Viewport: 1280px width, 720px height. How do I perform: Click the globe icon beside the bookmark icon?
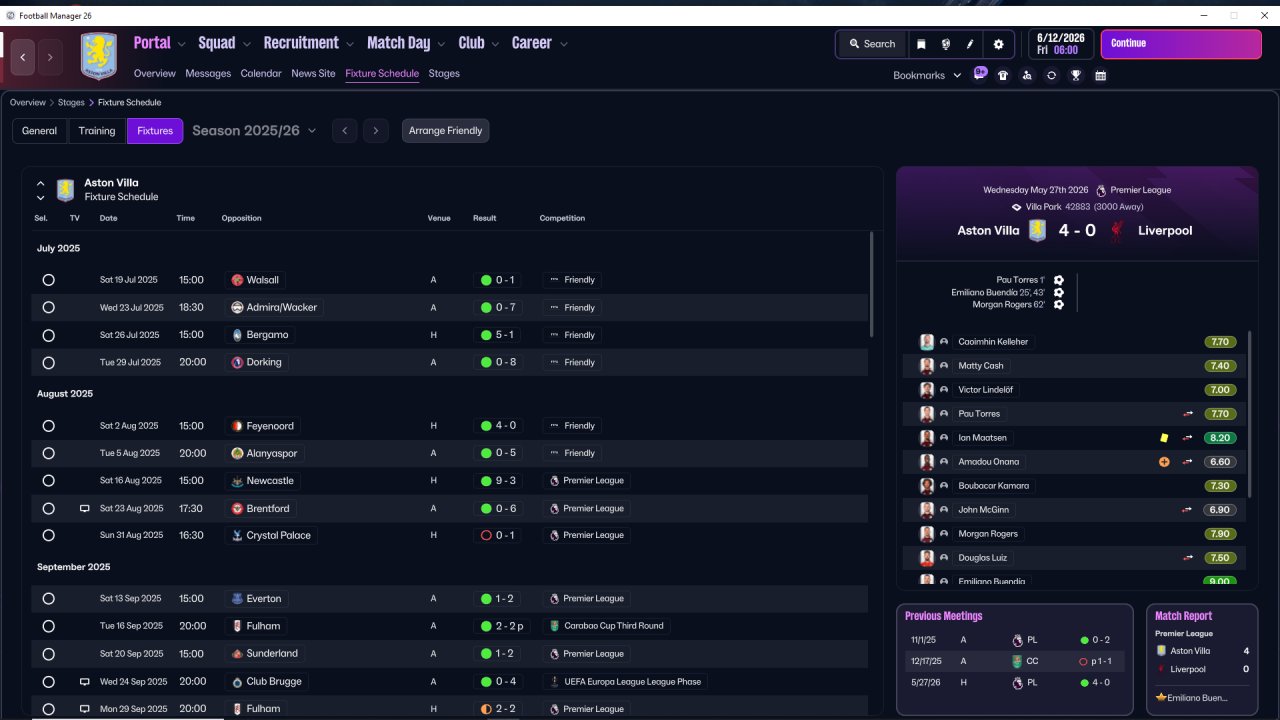point(946,44)
